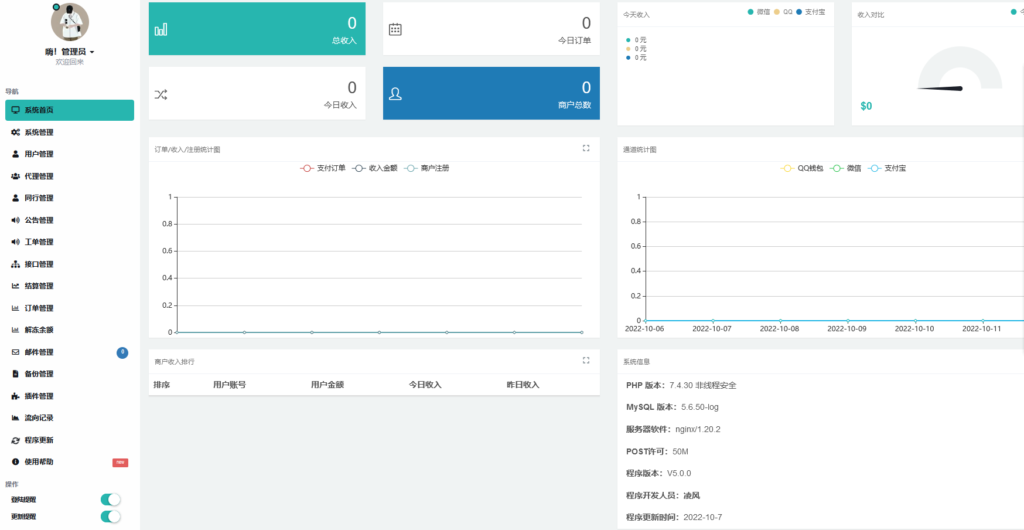This screenshot has height=530, width=1024.
Task: Click the person icon for 用户管理
Action: pos(16,154)
